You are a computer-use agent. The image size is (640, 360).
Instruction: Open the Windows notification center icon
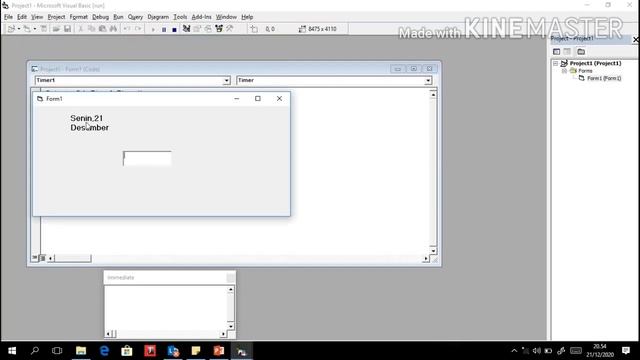tap(626, 351)
